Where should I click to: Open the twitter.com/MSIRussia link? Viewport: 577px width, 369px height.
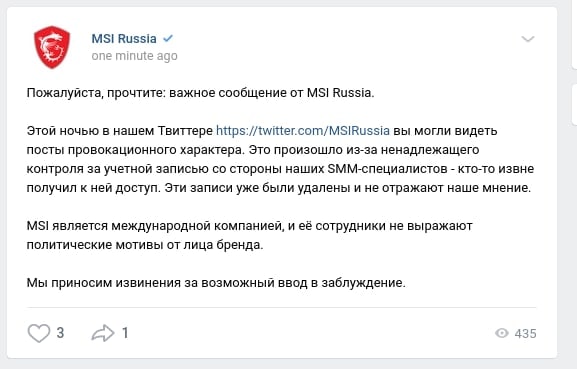pyautogui.click(x=303, y=131)
